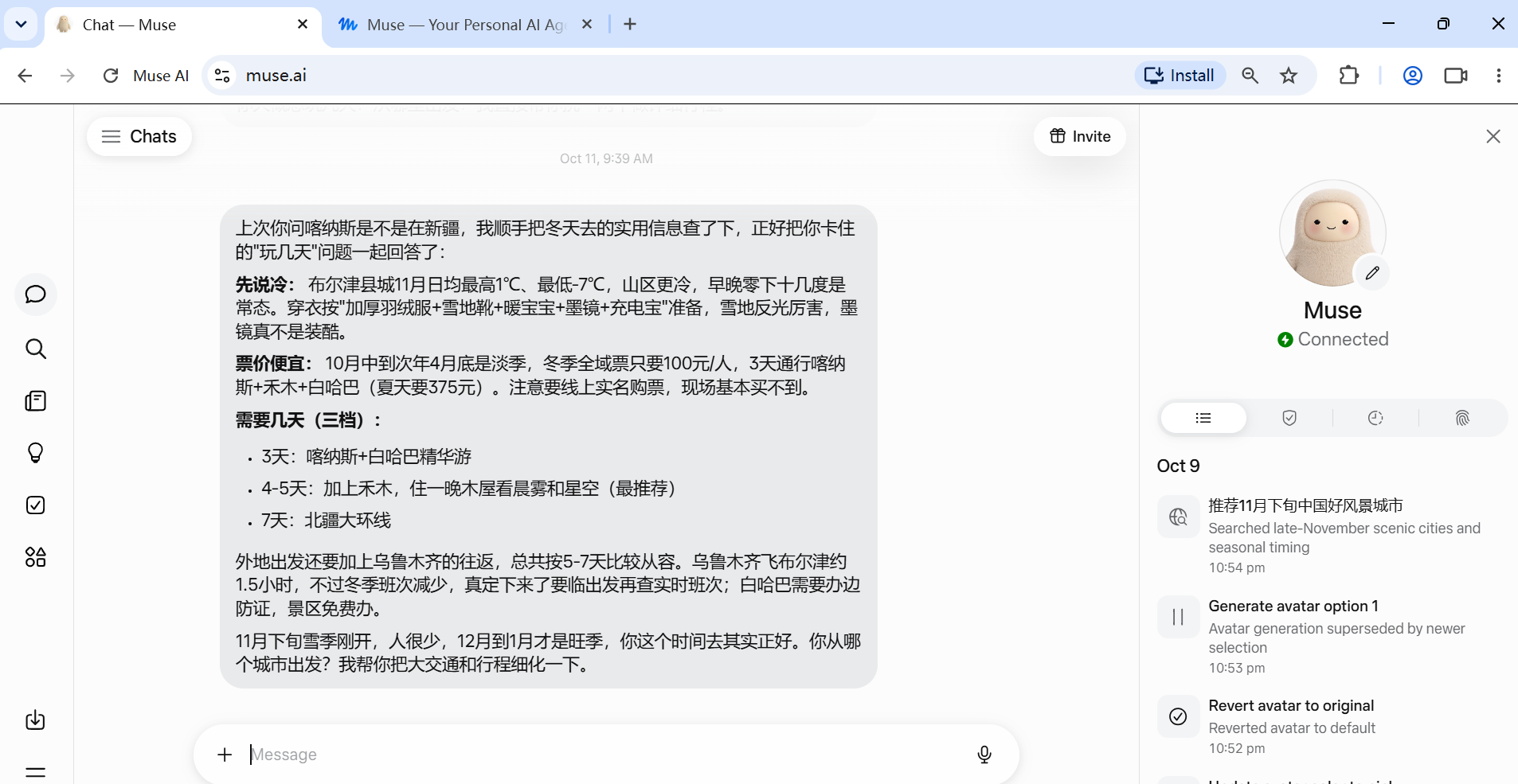Open the tasks checkmark sidebar icon
Viewport: 1518px width, 784px height.
coord(36,505)
